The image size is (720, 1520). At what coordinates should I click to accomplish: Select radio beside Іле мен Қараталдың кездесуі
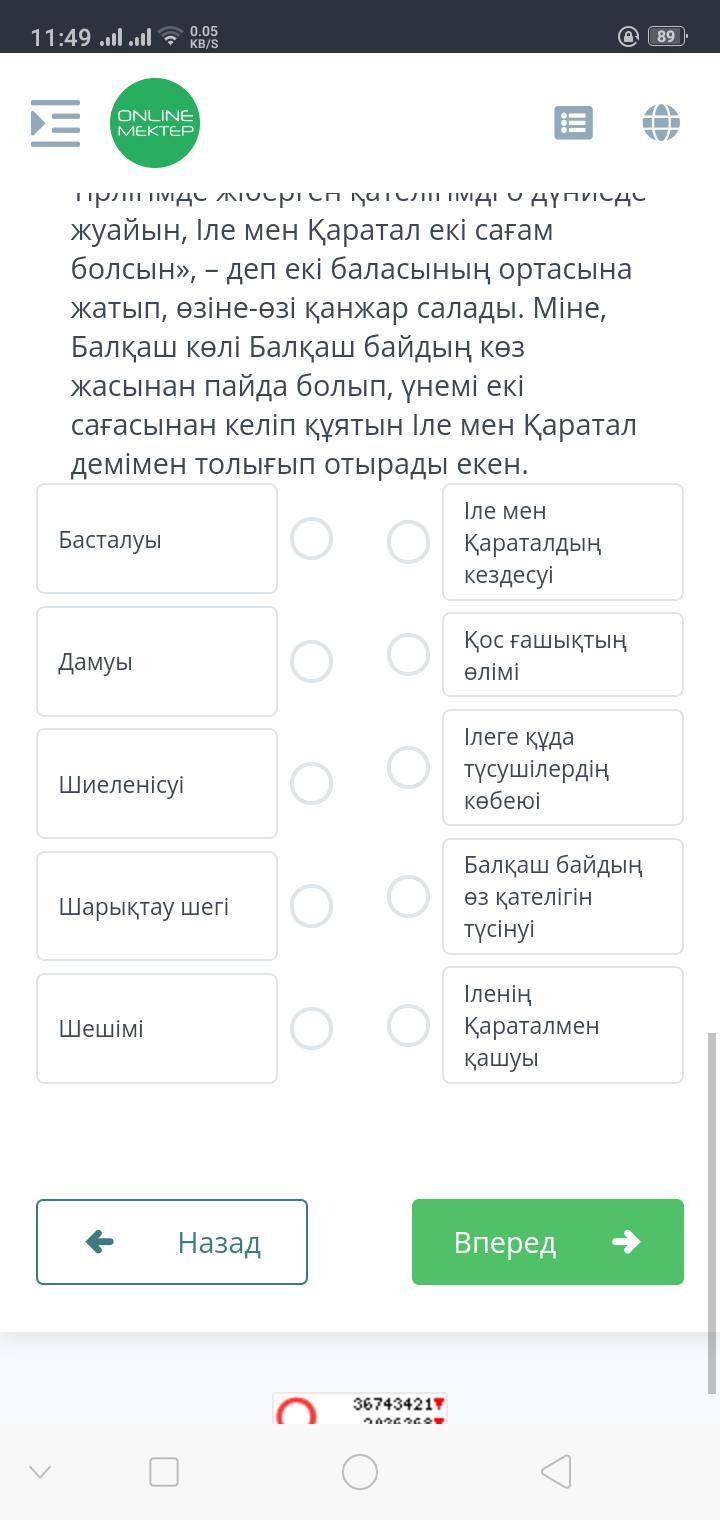coord(408,542)
